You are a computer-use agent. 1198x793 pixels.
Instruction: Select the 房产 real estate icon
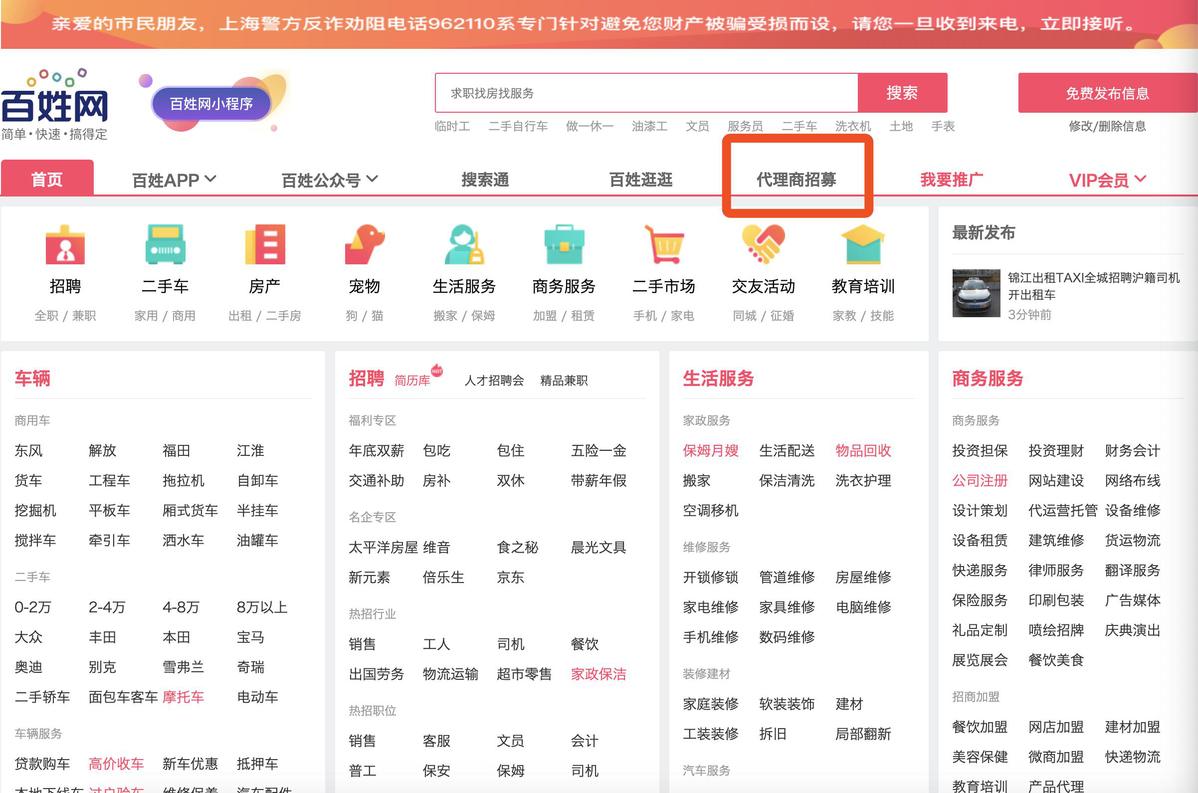[x=265, y=245]
